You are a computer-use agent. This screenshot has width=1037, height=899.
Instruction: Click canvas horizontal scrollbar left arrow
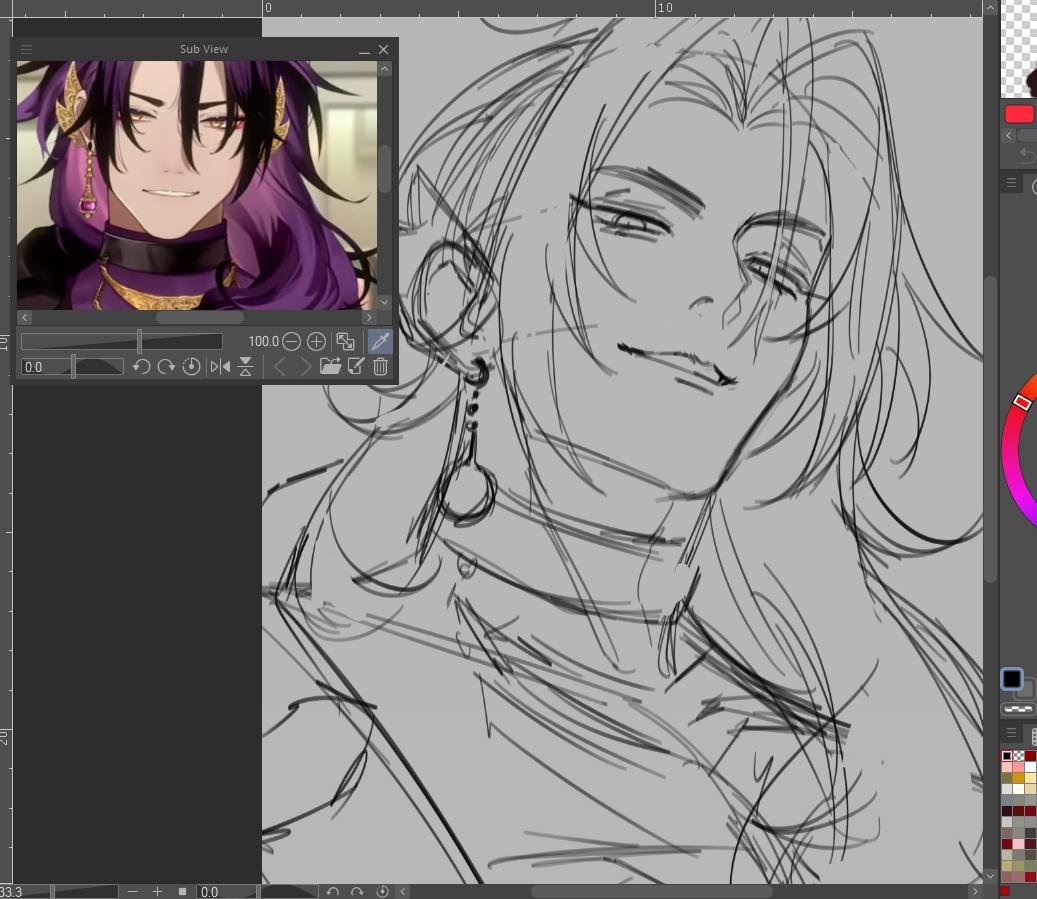click(403, 892)
